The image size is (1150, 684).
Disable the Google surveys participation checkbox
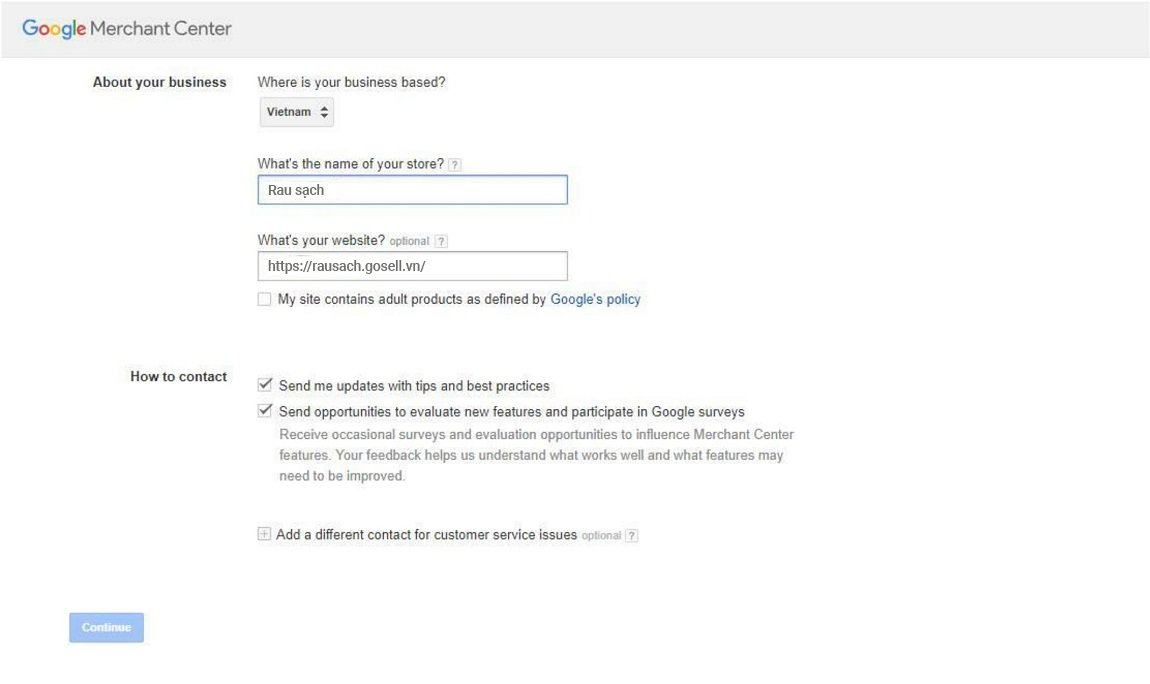click(263, 409)
